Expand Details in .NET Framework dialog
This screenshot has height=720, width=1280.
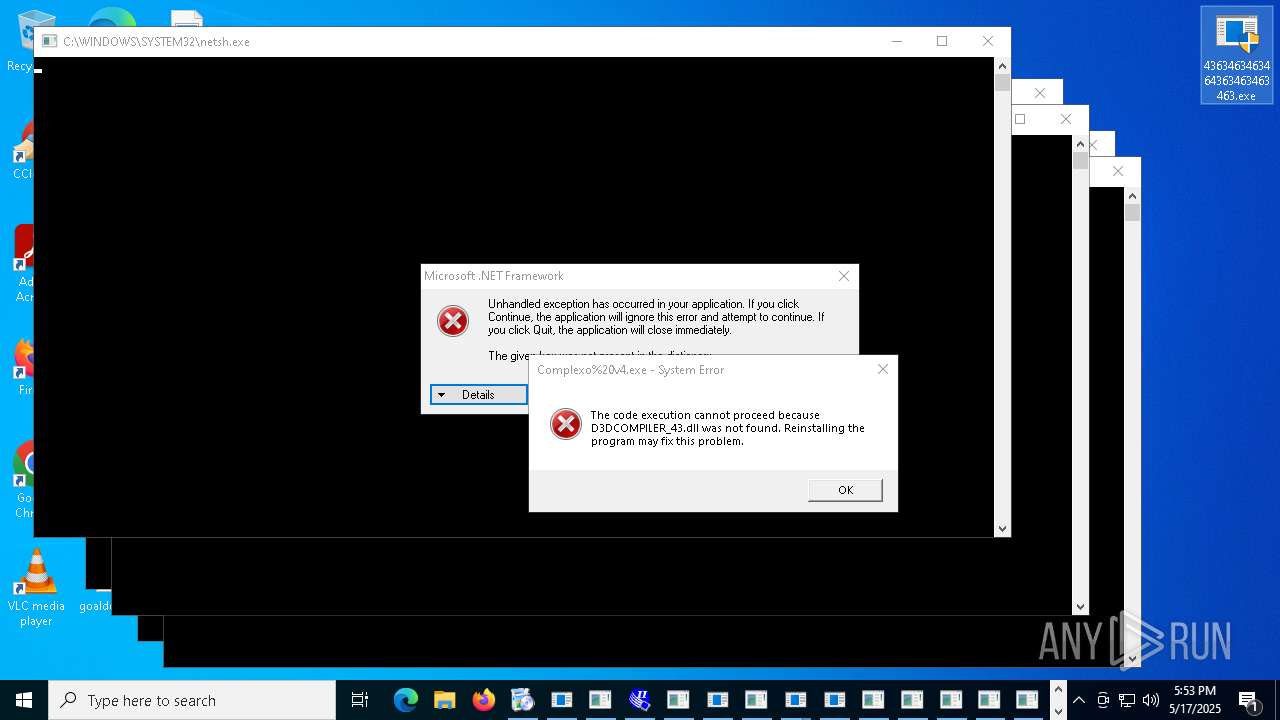click(478, 395)
